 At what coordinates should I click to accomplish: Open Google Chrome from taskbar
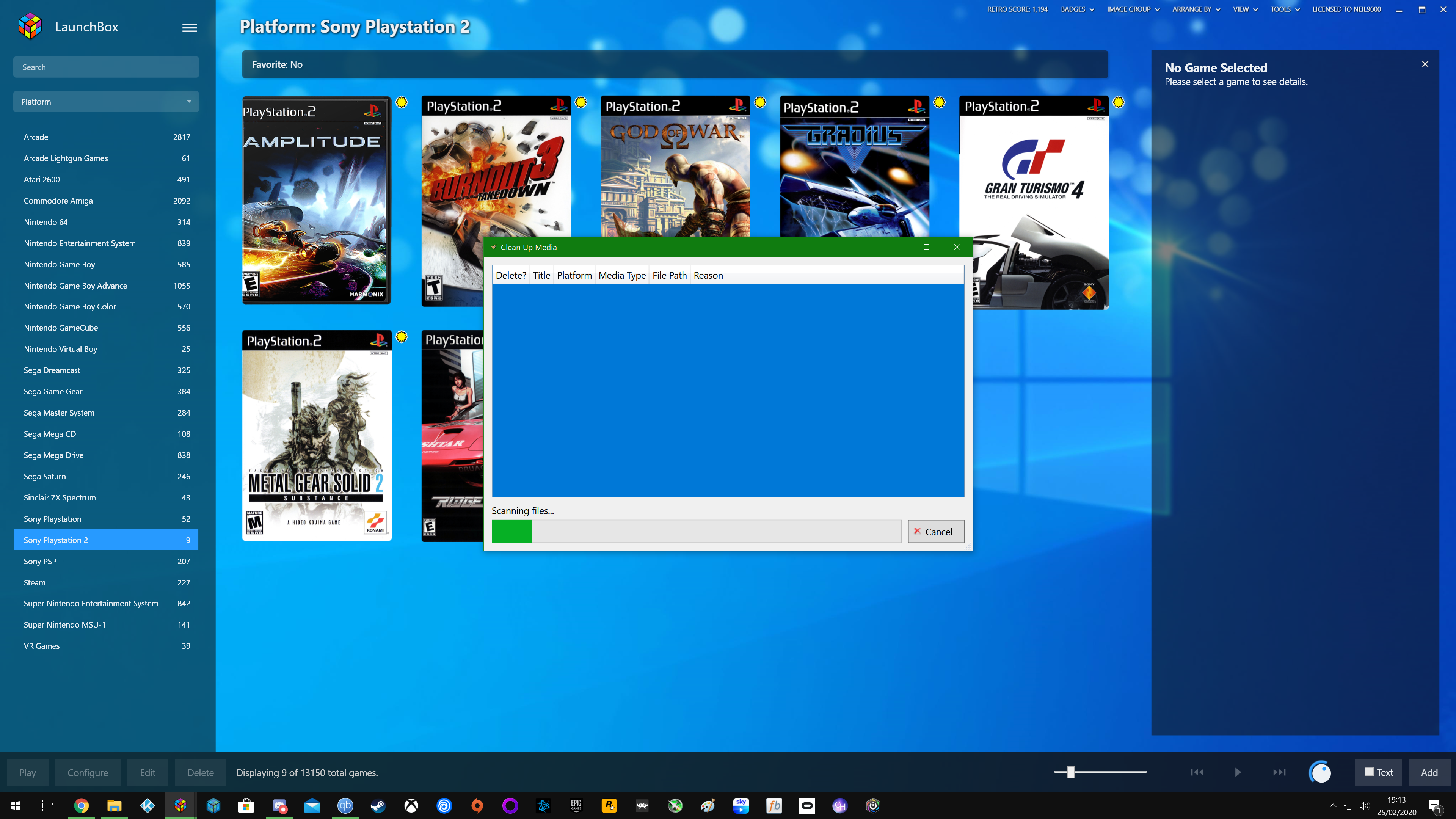(82, 805)
